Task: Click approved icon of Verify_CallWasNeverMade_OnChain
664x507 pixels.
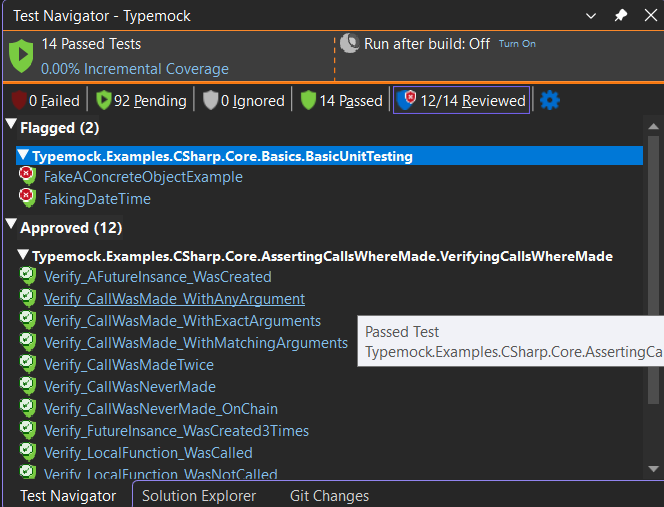Action: click(28, 408)
